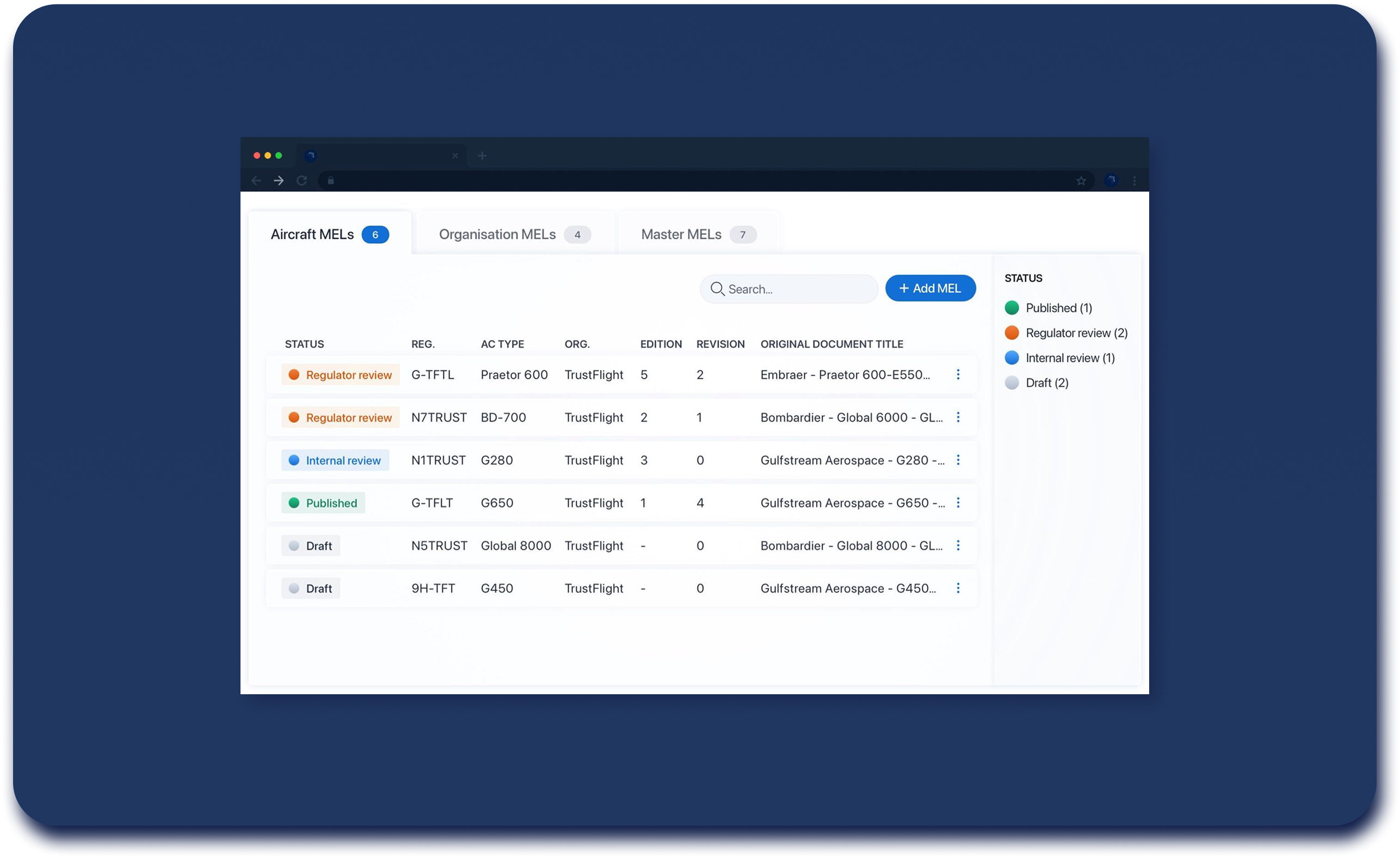Select registration N7TRUST
The height and width of the screenshot is (858, 1400).
click(439, 417)
